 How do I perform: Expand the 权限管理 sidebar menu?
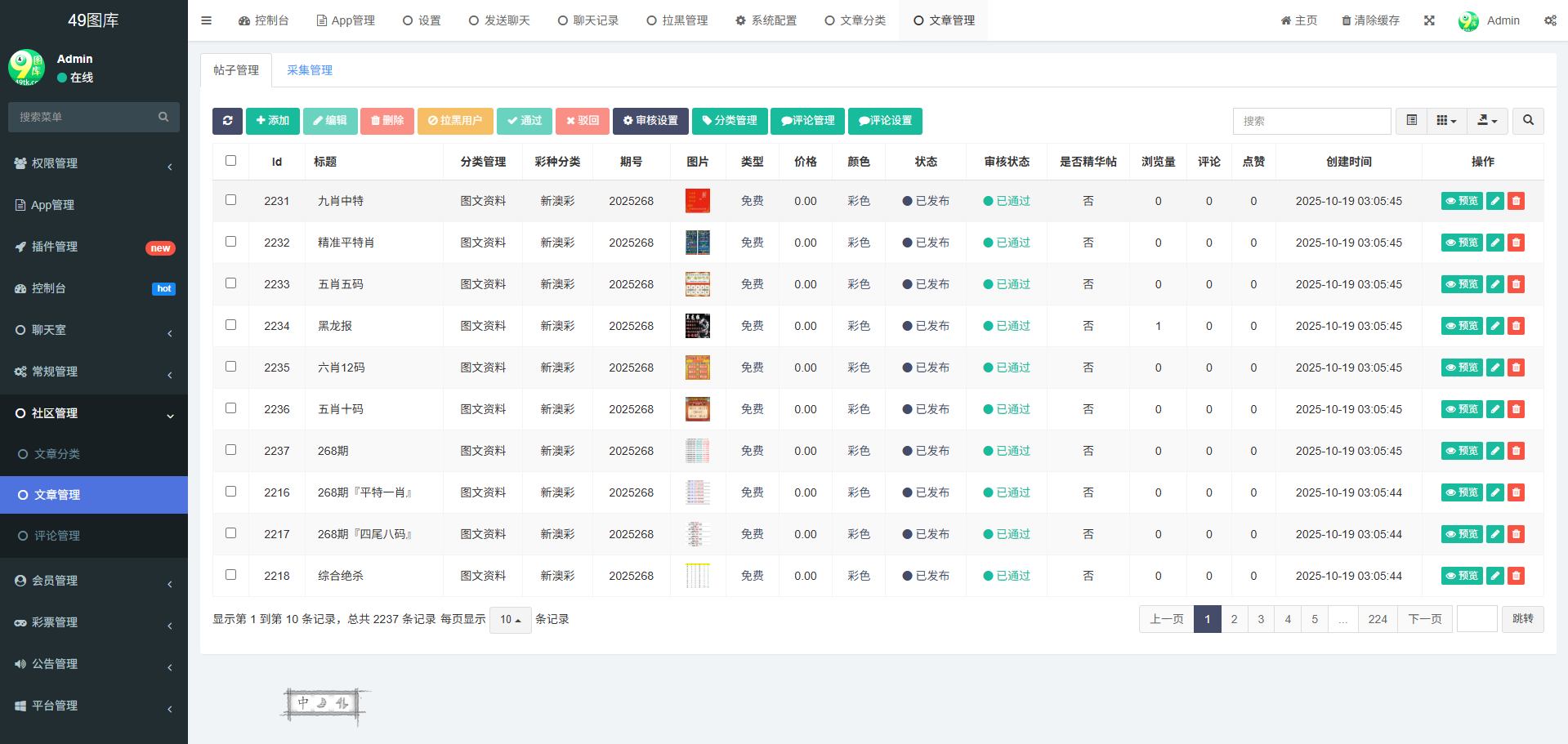pos(94,163)
